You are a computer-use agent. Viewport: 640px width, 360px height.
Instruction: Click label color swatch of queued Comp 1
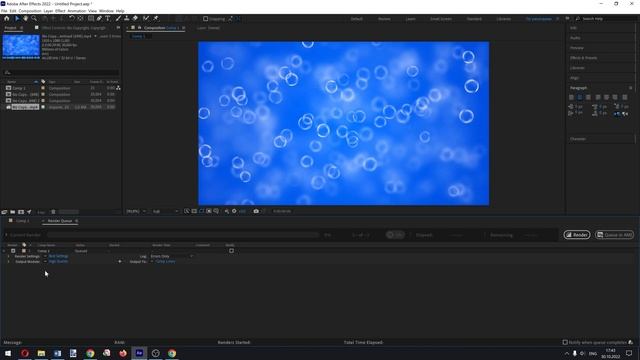pyautogui.click(x=24, y=251)
